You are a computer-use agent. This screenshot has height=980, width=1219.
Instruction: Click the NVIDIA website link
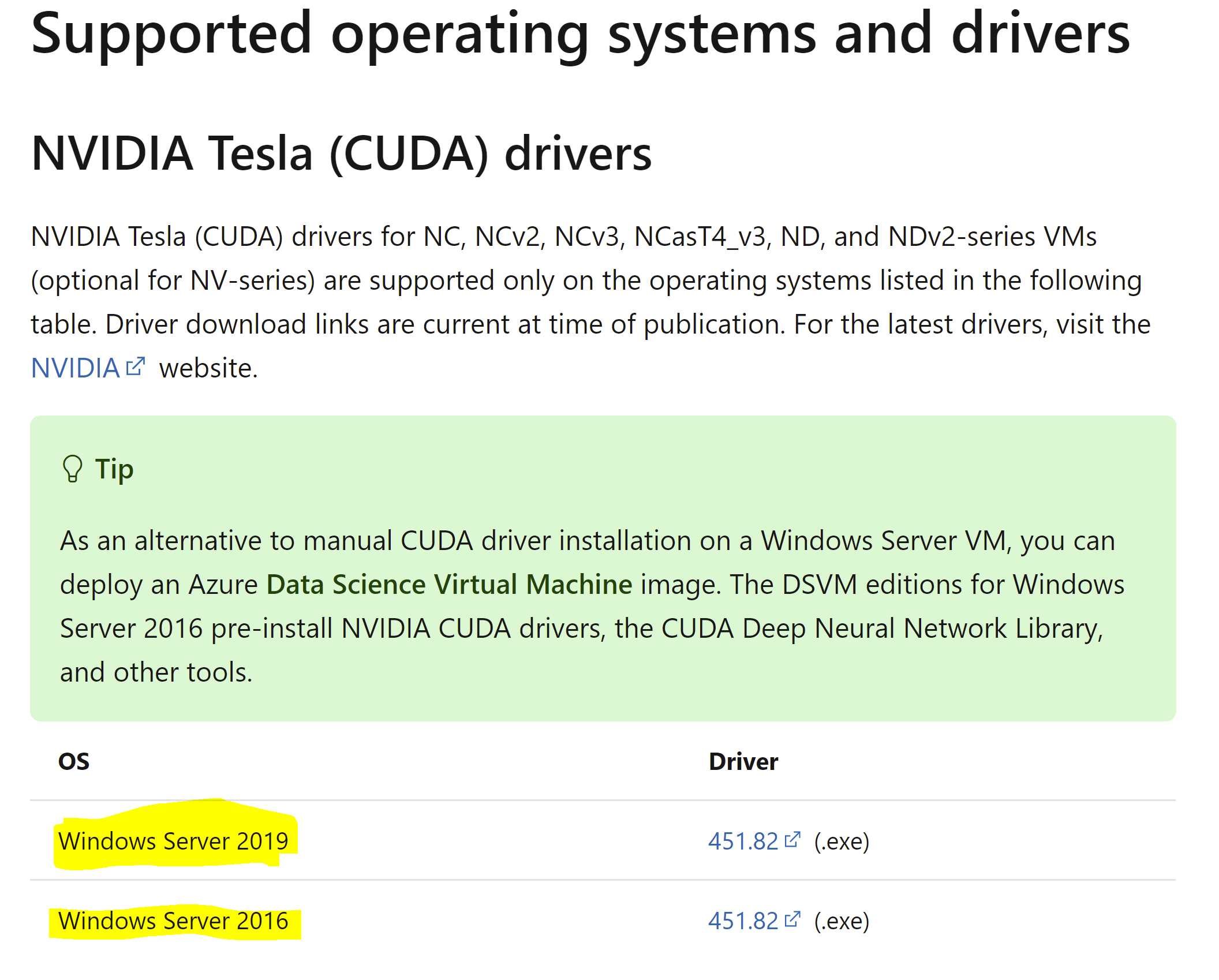pyautogui.click(x=75, y=368)
